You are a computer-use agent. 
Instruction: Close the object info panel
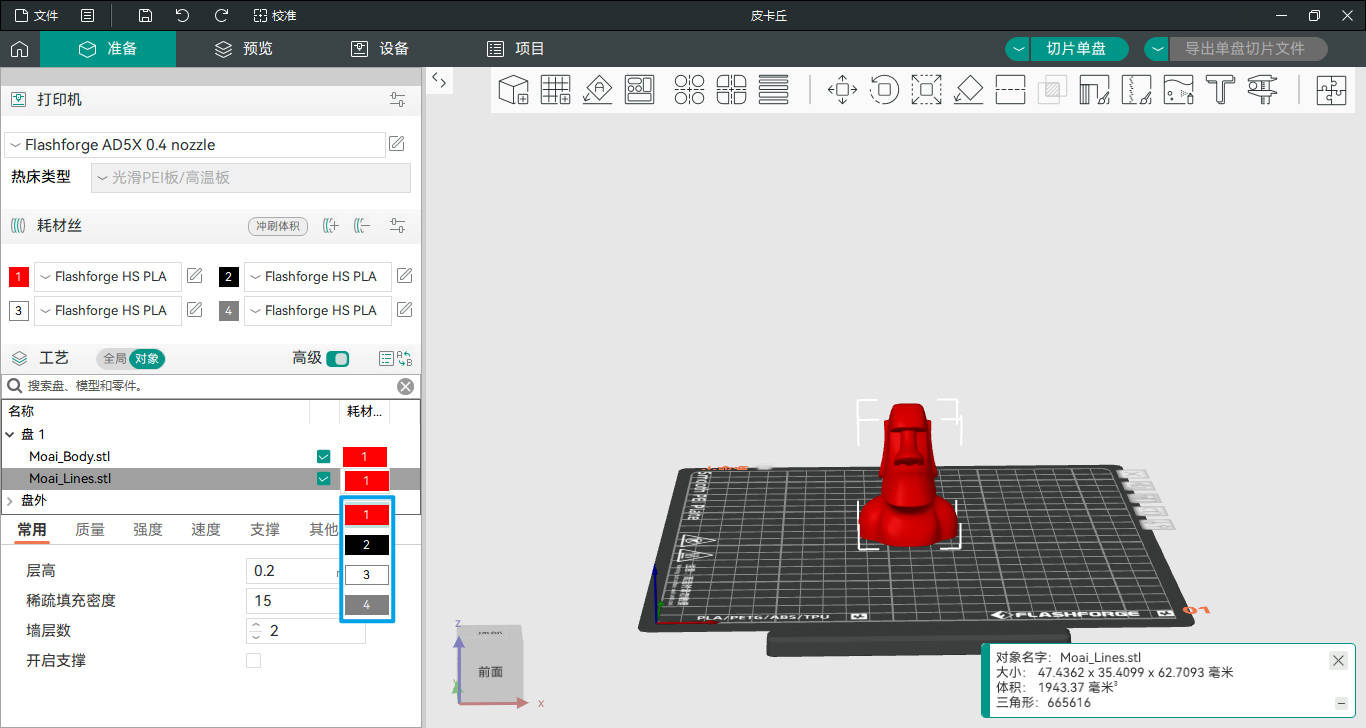1338,660
